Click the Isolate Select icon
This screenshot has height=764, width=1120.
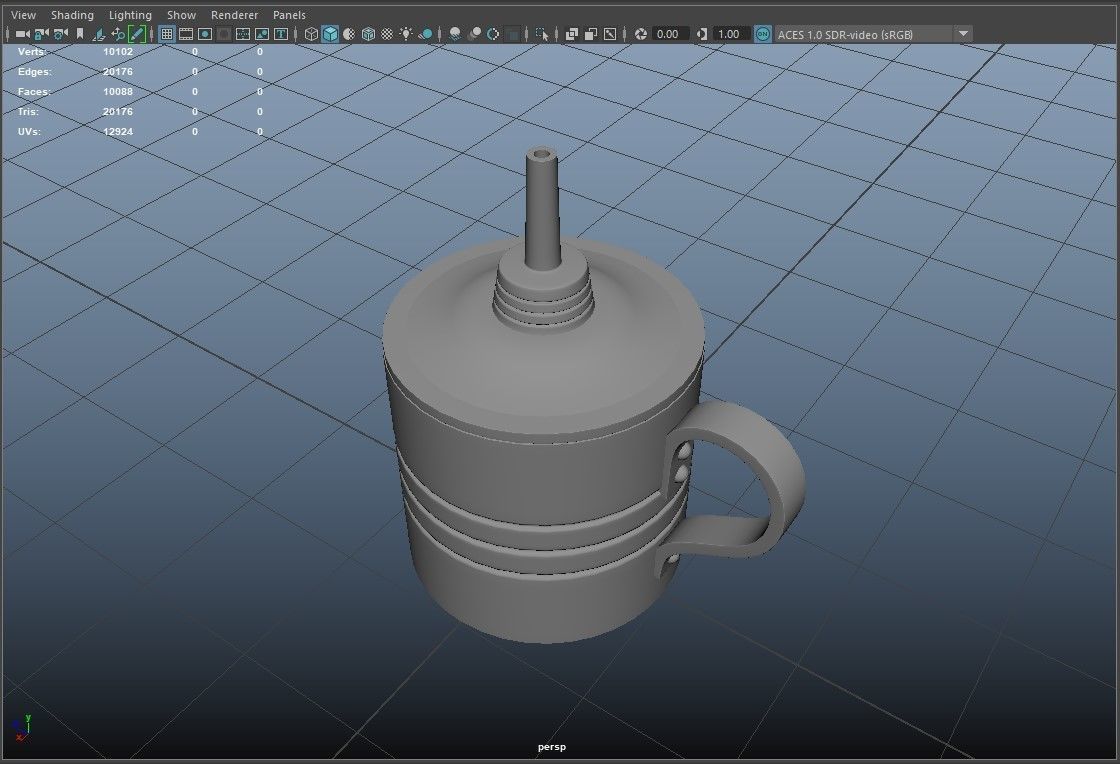coord(542,34)
